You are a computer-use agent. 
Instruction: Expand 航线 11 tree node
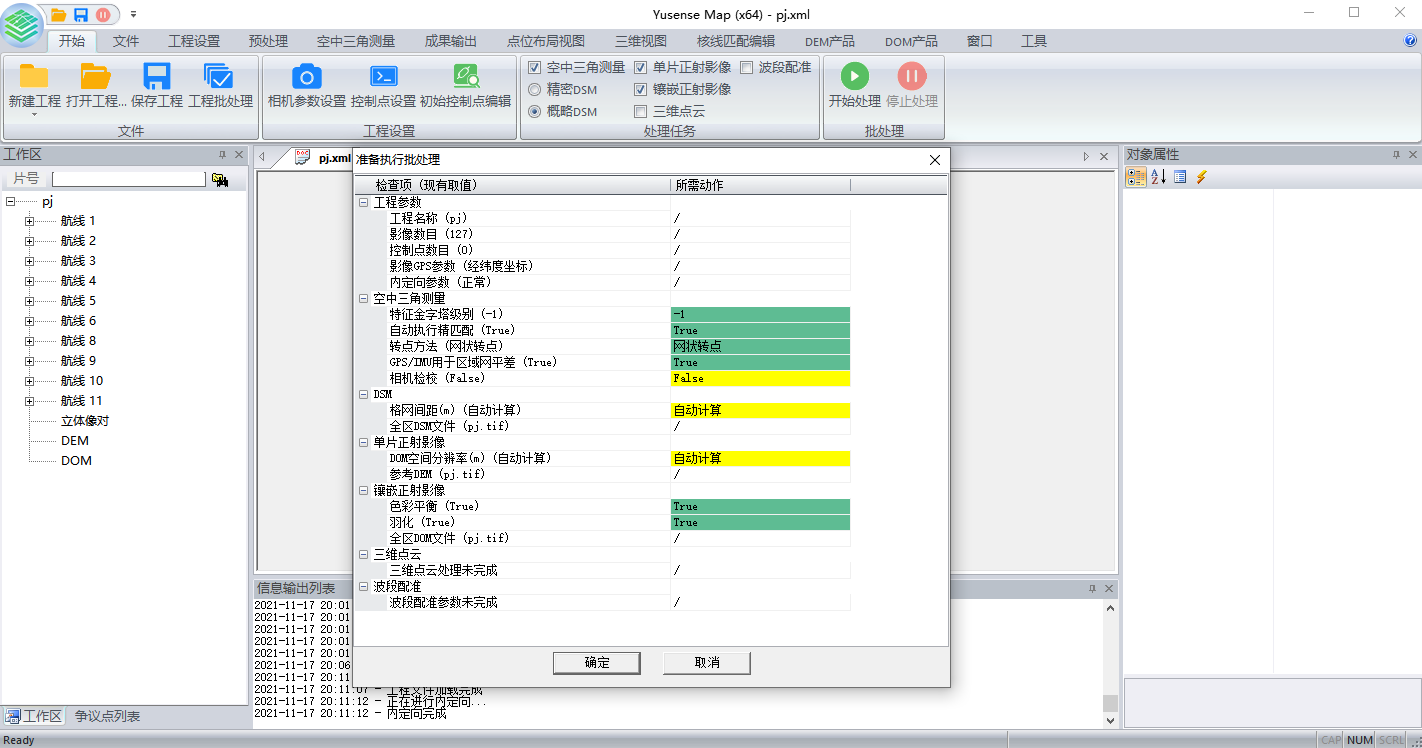click(x=29, y=401)
